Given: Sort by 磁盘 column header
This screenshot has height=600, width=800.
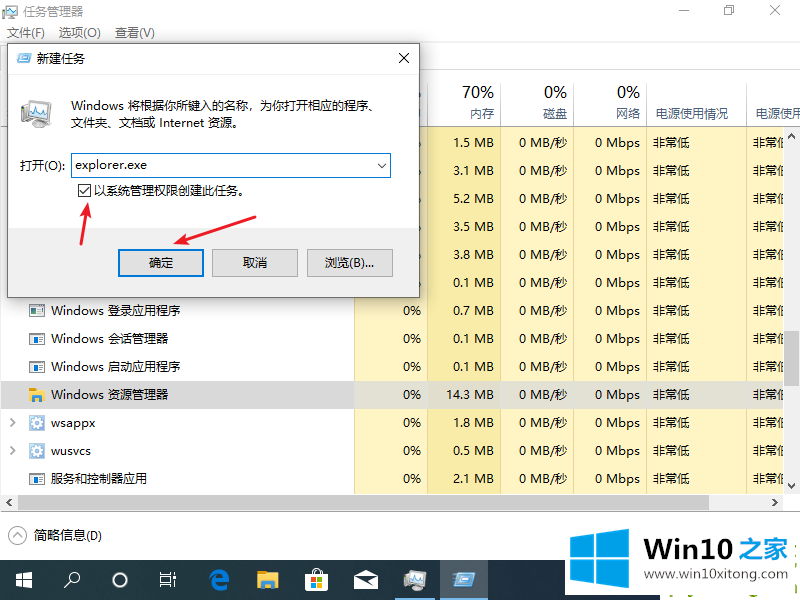Looking at the screenshot, I should (x=537, y=104).
